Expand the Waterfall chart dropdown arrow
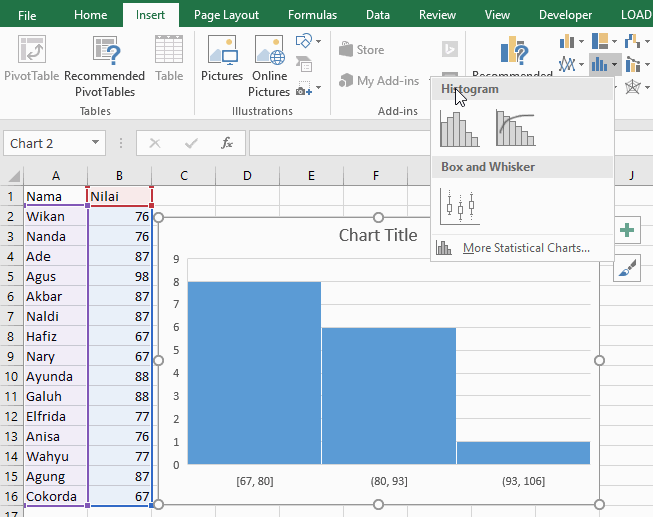 point(647,41)
